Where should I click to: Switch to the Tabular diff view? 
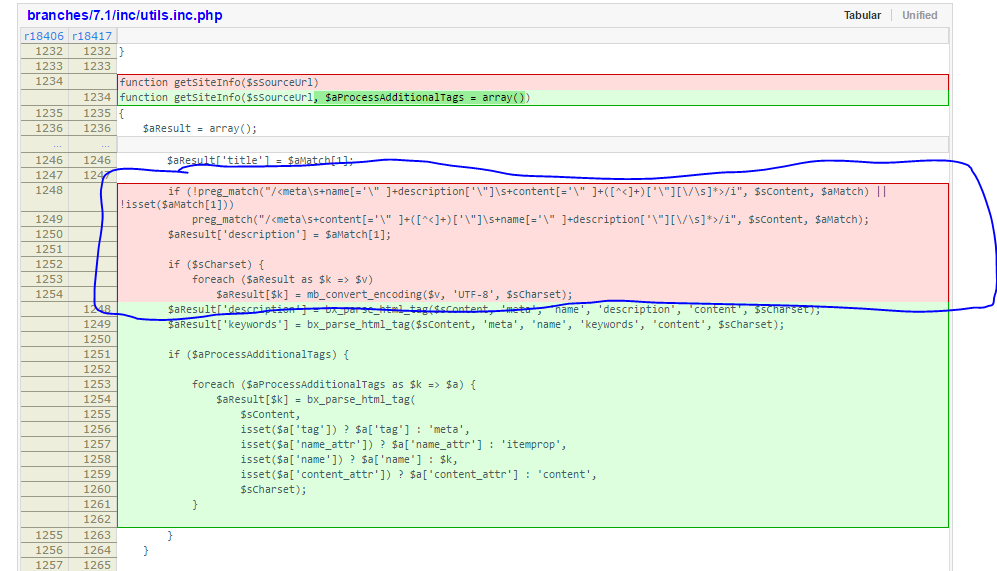click(x=862, y=15)
